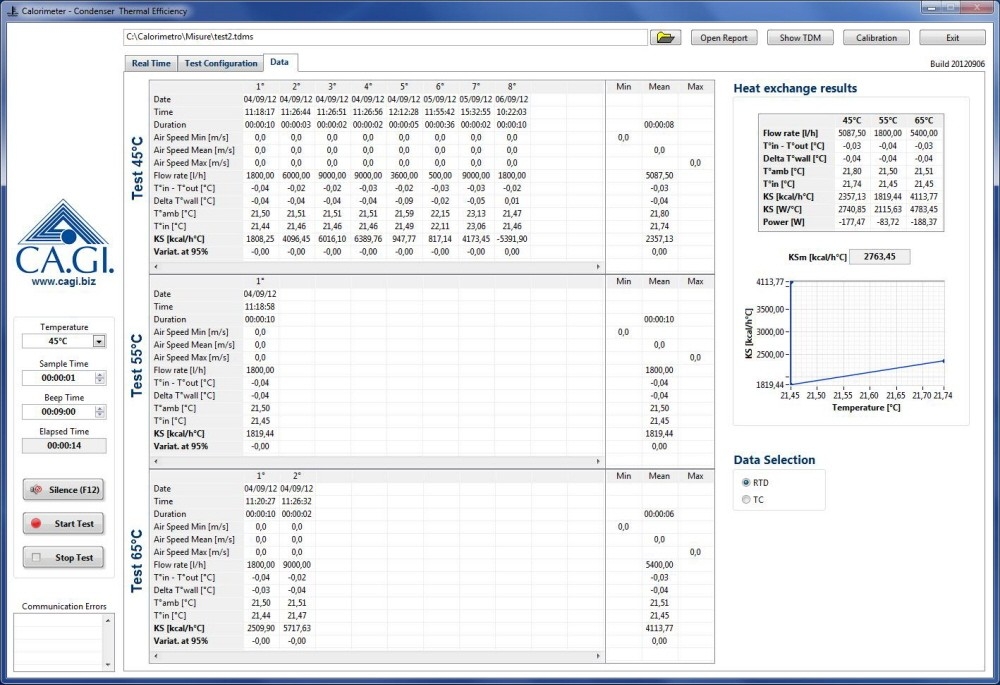Open the Temperature 45°C dropdown
The height and width of the screenshot is (685, 1000).
(x=99, y=341)
